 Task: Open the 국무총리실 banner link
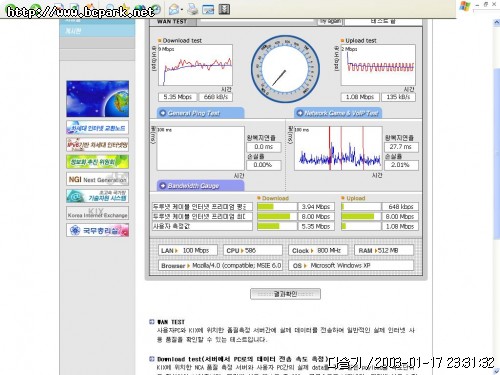[97, 230]
